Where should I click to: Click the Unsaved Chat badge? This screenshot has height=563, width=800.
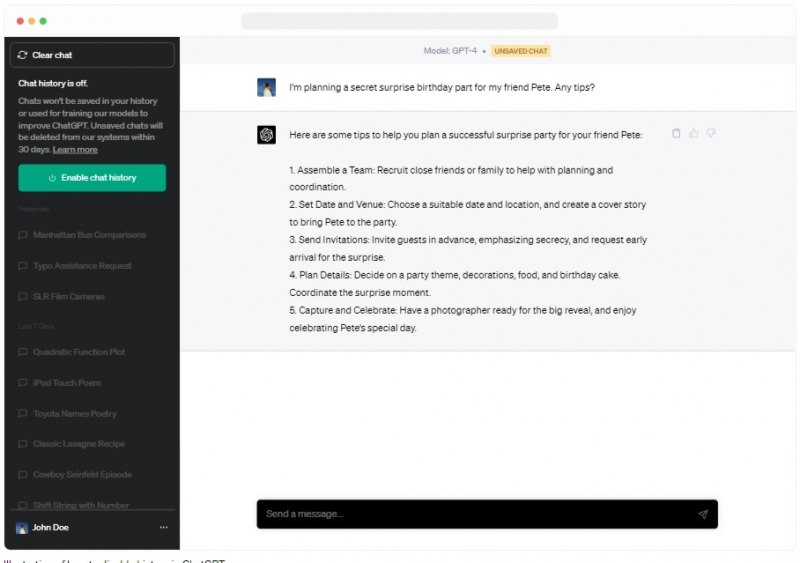(x=520, y=50)
